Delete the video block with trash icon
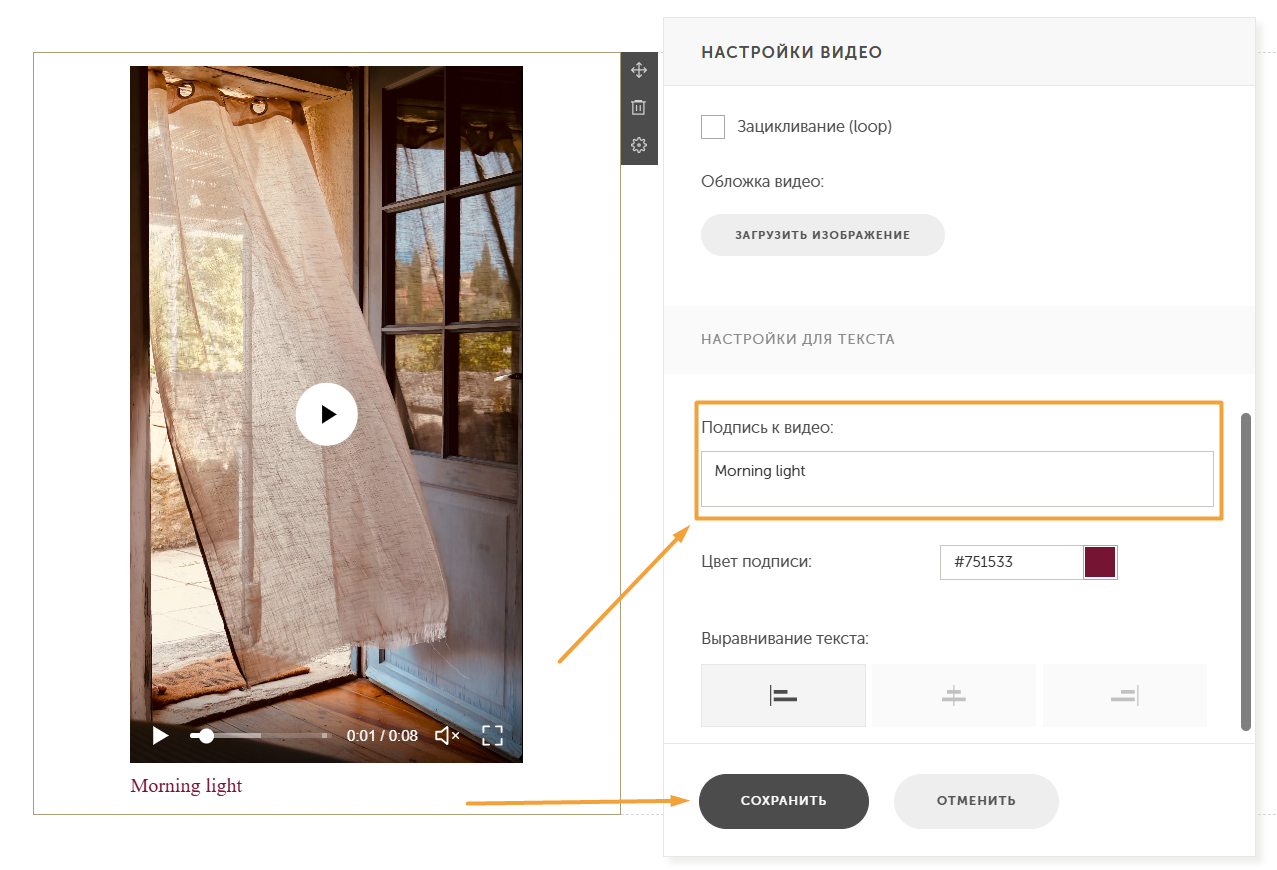The image size is (1277, 870). [639, 107]
